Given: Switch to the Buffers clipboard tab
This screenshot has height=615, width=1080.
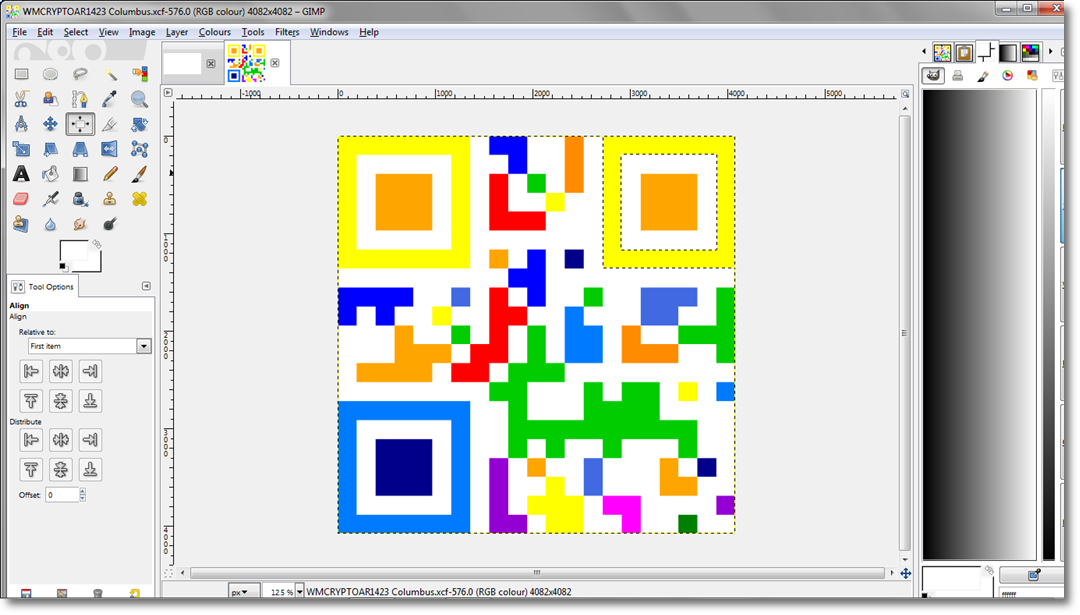Looking at the screenshot, I should tap(964, 52).
